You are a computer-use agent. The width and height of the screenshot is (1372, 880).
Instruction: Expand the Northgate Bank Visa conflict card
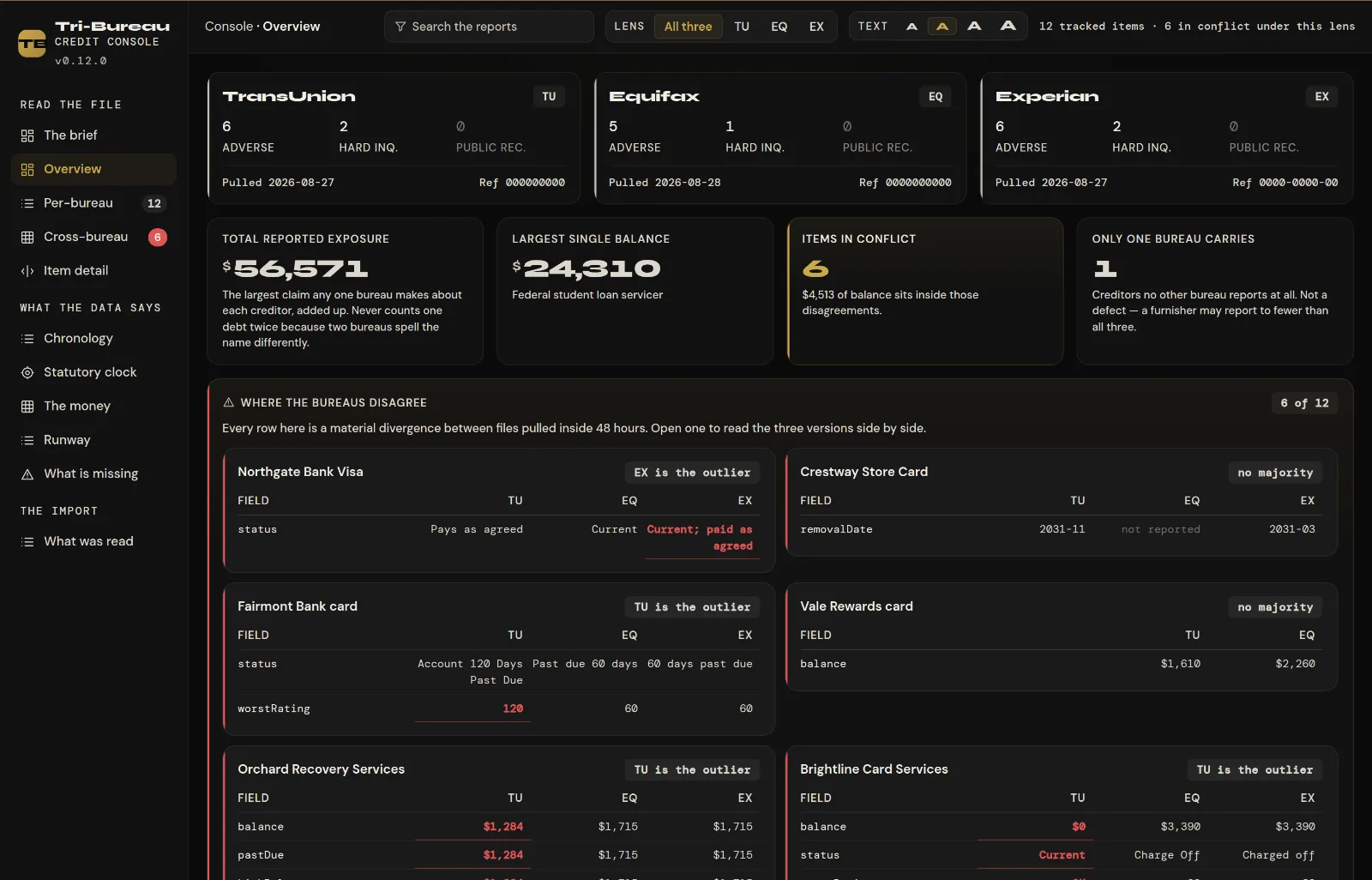(498, 510)
